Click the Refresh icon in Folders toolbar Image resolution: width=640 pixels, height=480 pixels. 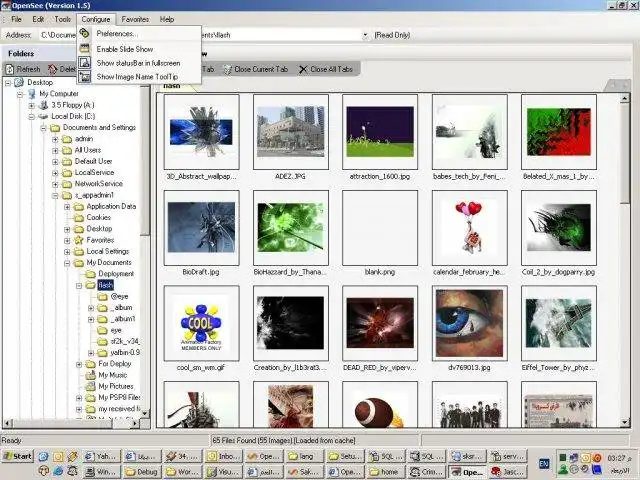pyautogui.click(x=9, y=69)
